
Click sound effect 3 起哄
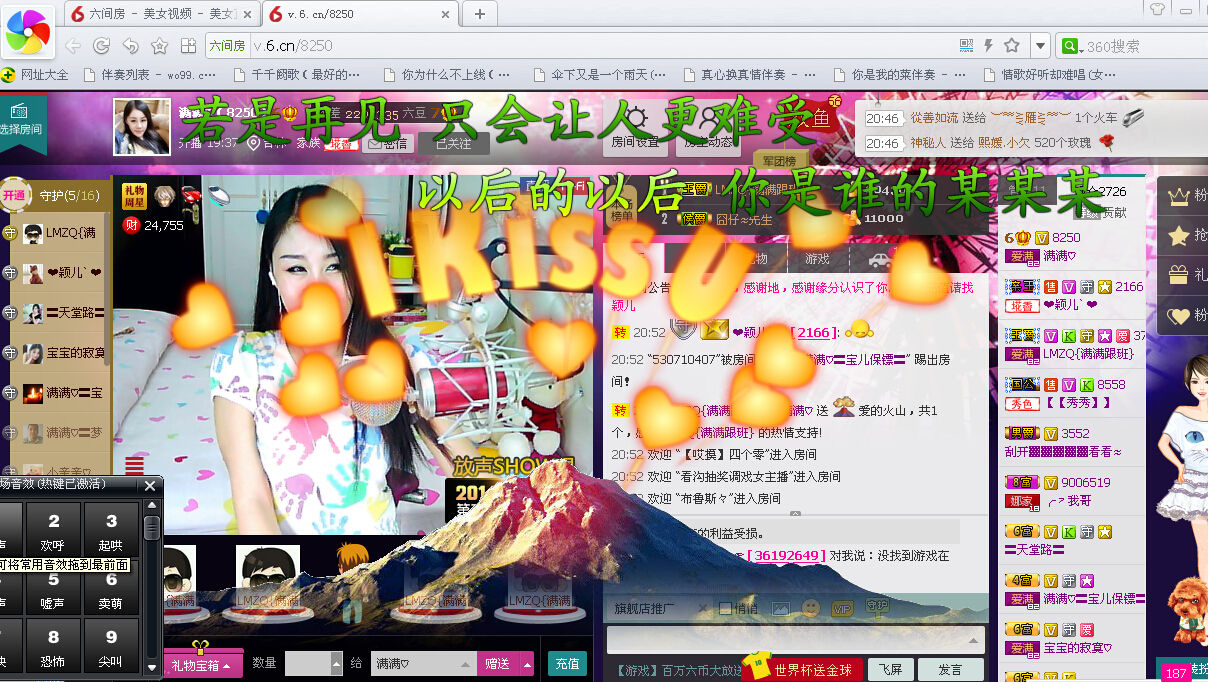point(111,531)
